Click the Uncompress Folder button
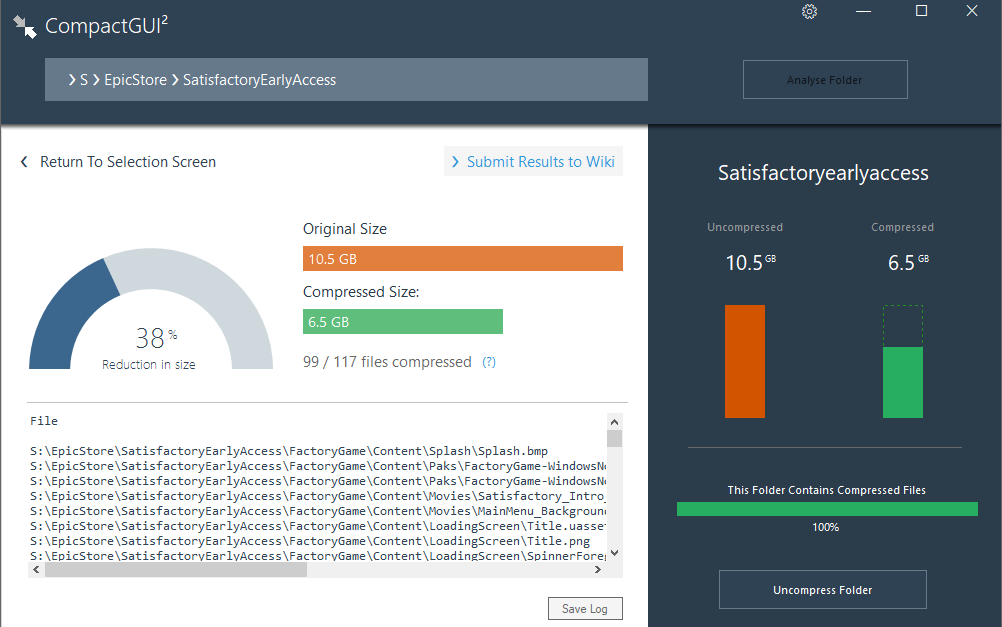 [x=822, y=589]
